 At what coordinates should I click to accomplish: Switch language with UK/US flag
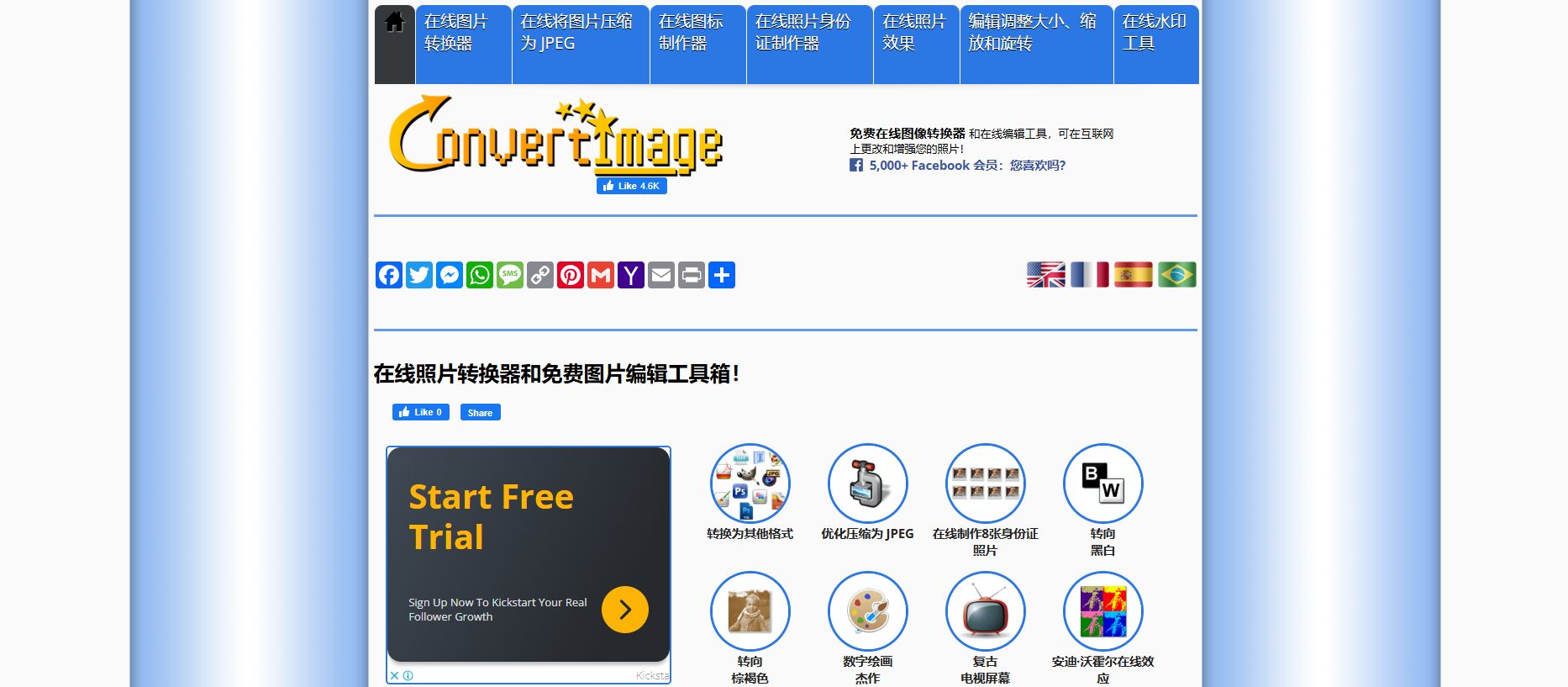(1046, 275)
